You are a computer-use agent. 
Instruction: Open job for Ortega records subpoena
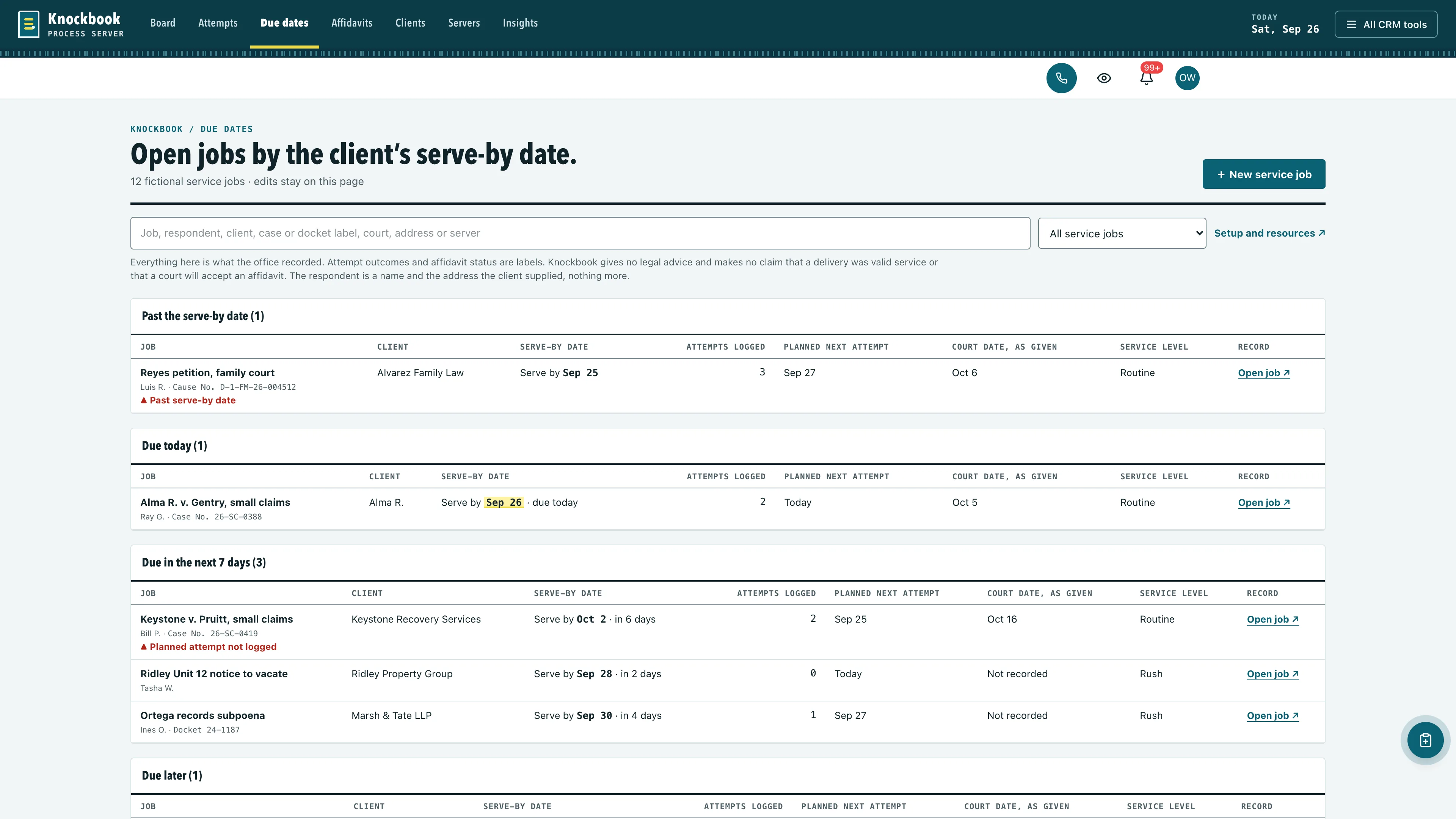coord(1272,715)
